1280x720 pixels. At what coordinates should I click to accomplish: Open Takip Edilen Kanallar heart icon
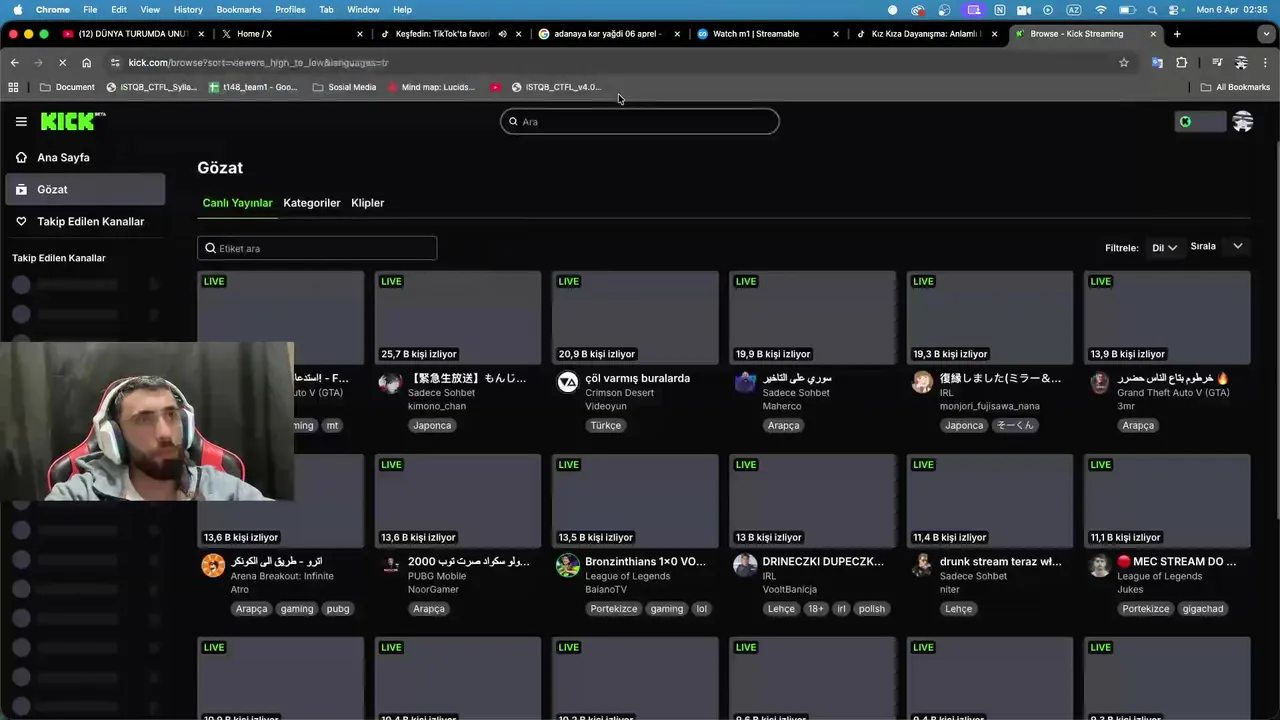21,221
